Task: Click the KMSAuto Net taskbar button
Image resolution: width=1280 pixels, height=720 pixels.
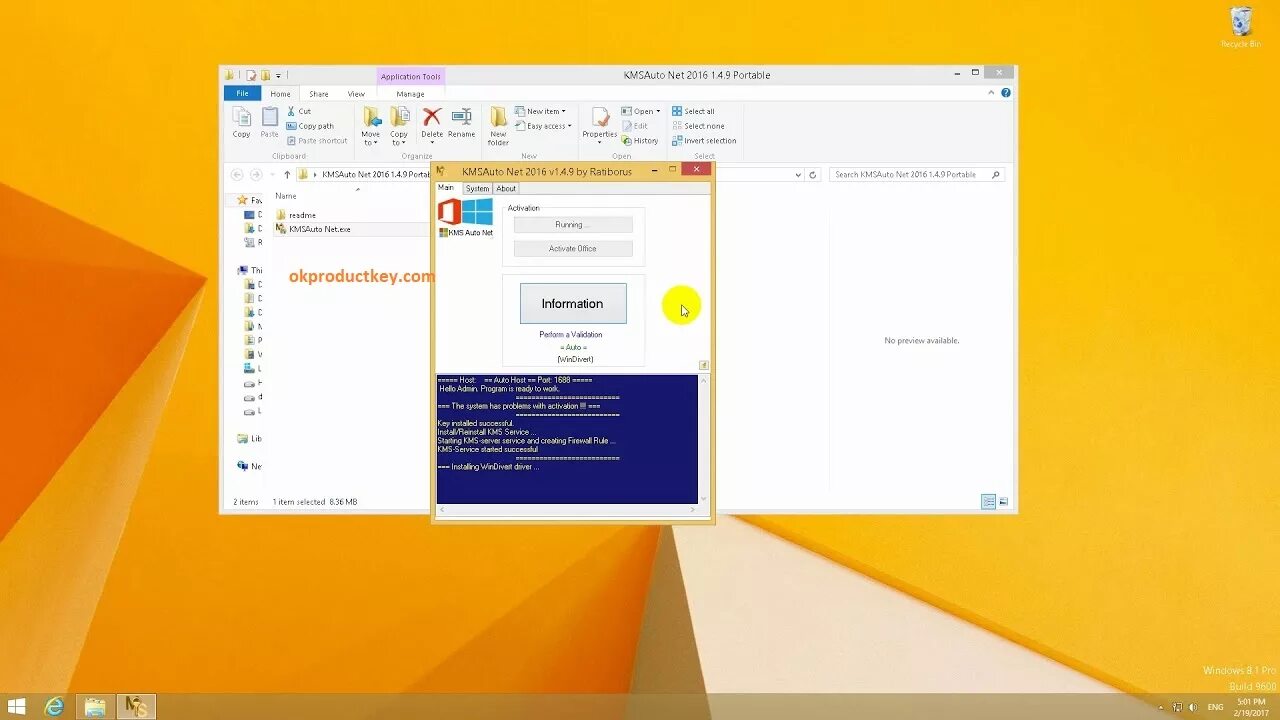Action: point(136,707)
